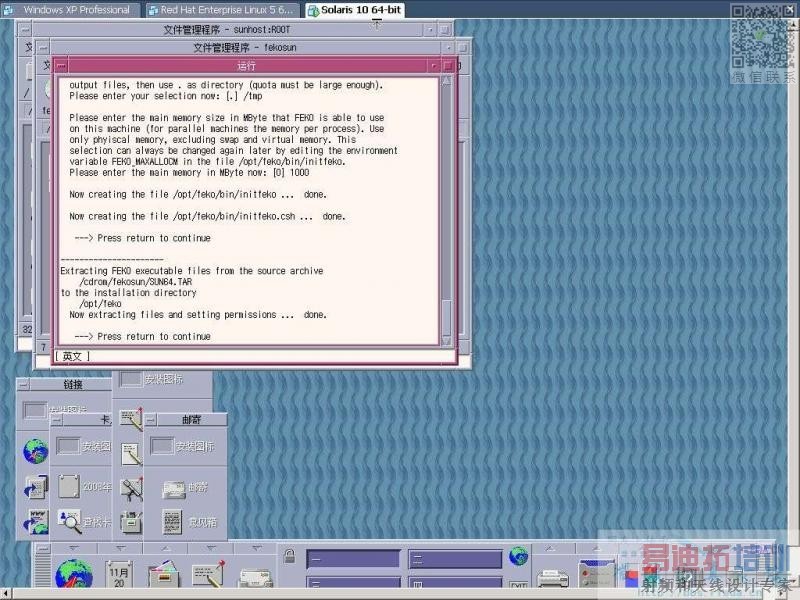Click the 'main memory in MByte now: [0] 1000' line
800x600 pixels.
189,172
